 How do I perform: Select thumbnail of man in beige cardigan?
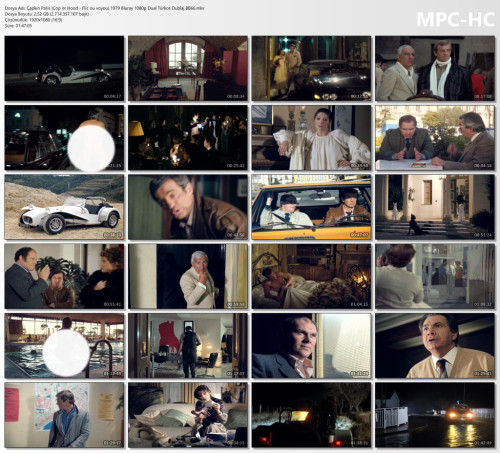click(435, 346)
